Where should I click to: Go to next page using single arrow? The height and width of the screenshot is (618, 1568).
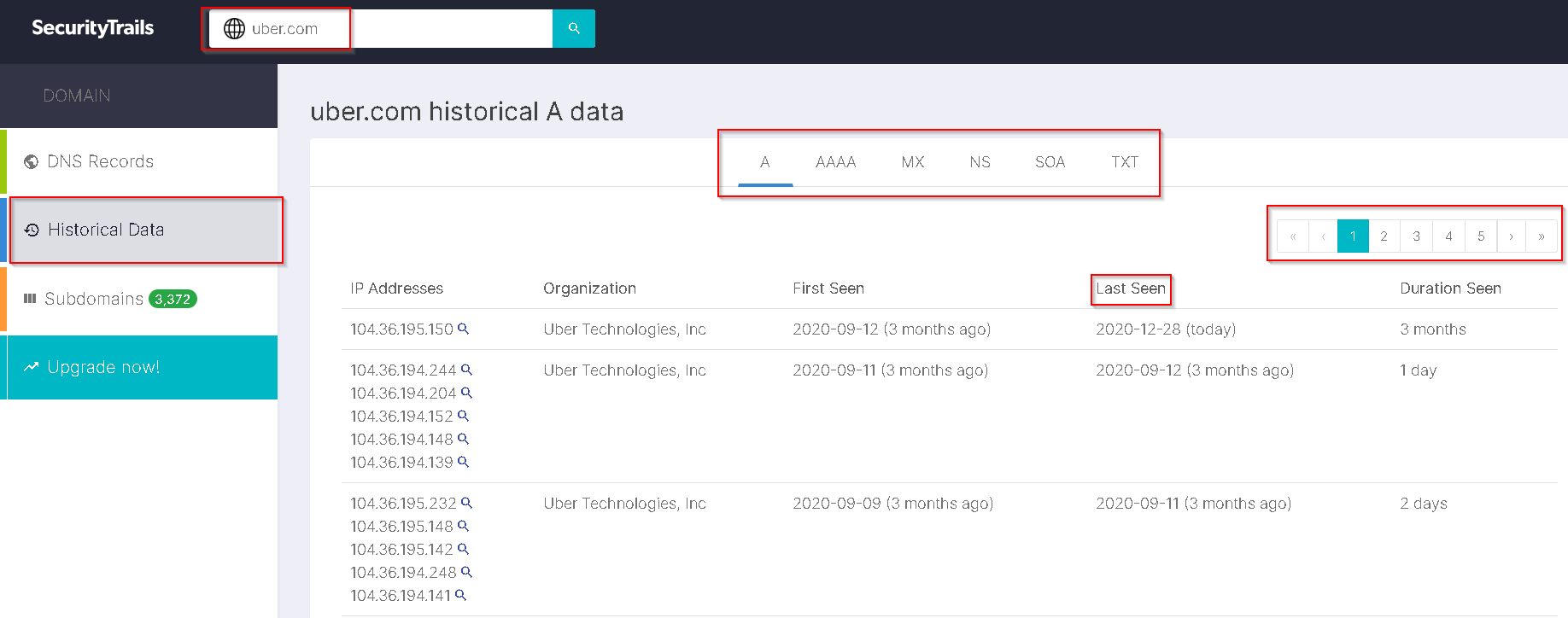pos(1511,236)
